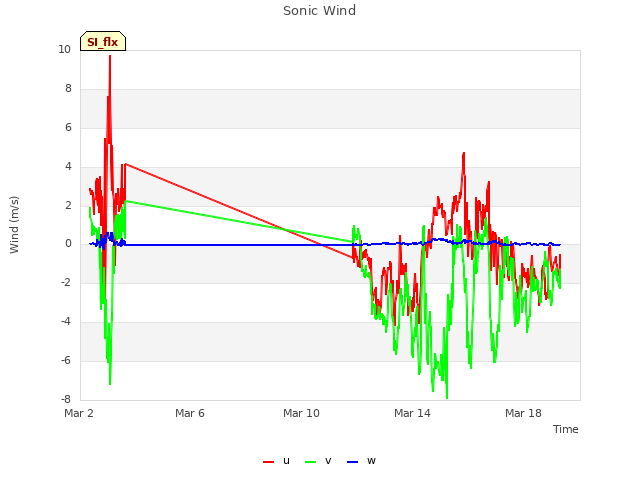Screen dimensions: 640x480
Task: Click the Mar 18 x-axis label
Action: point(523,413)
